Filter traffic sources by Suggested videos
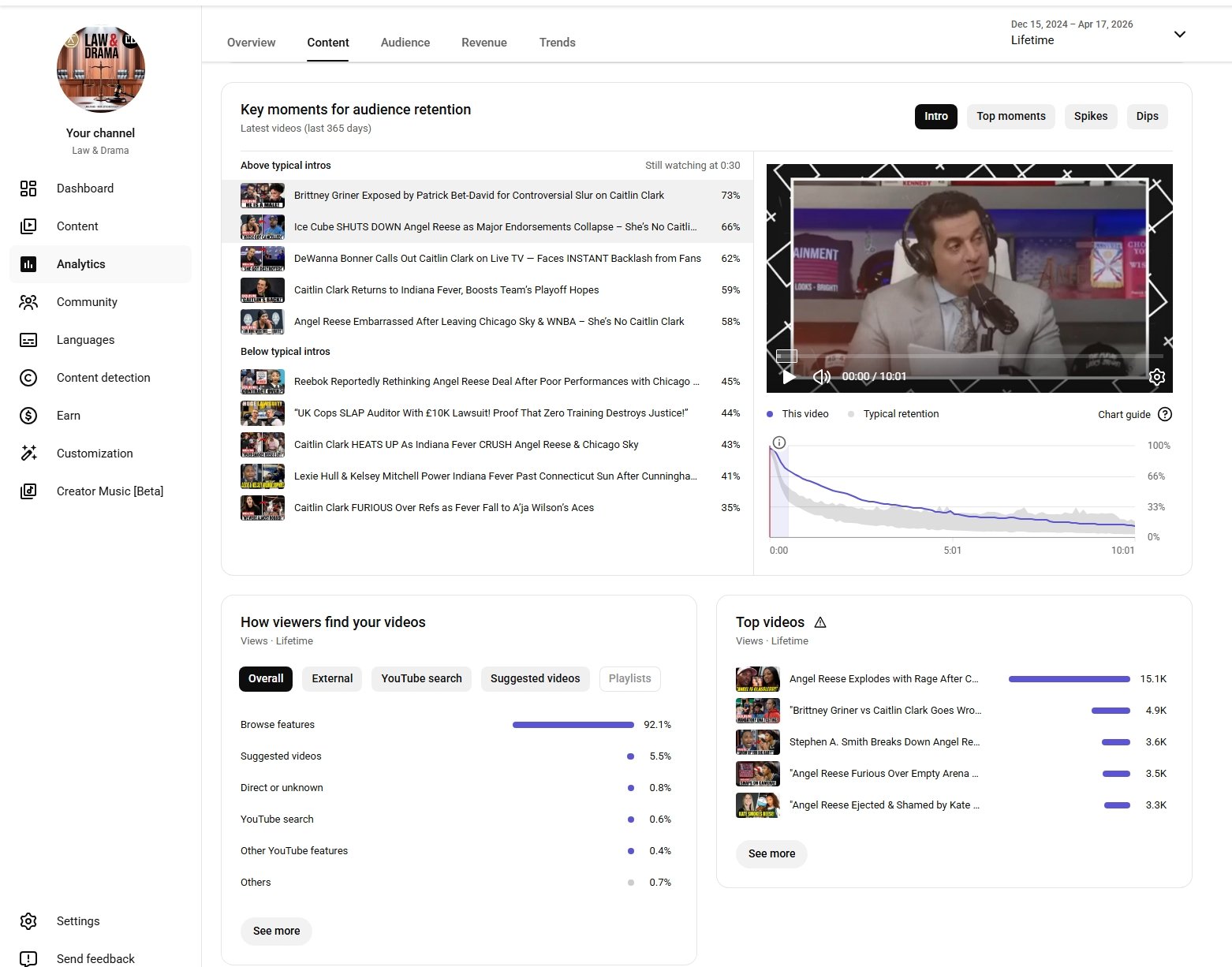Screen dimensions: 1232x967 coord(535,679)
